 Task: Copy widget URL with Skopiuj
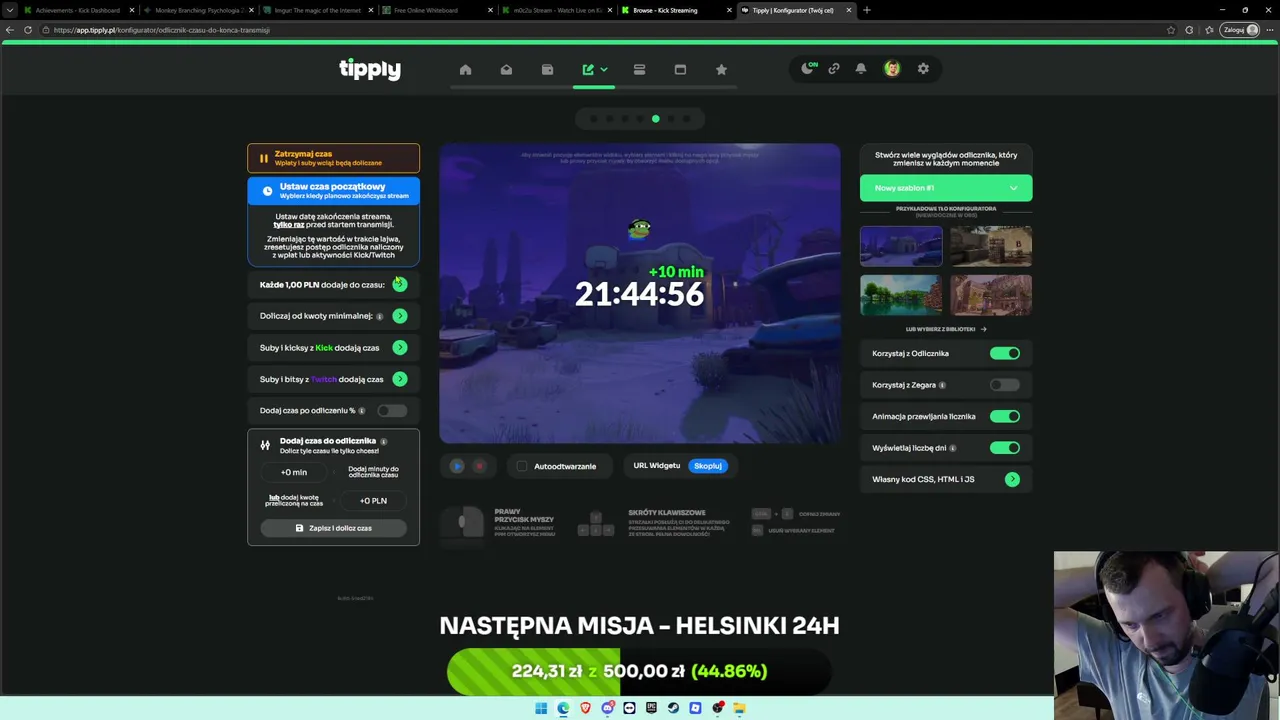click(708, 466)
